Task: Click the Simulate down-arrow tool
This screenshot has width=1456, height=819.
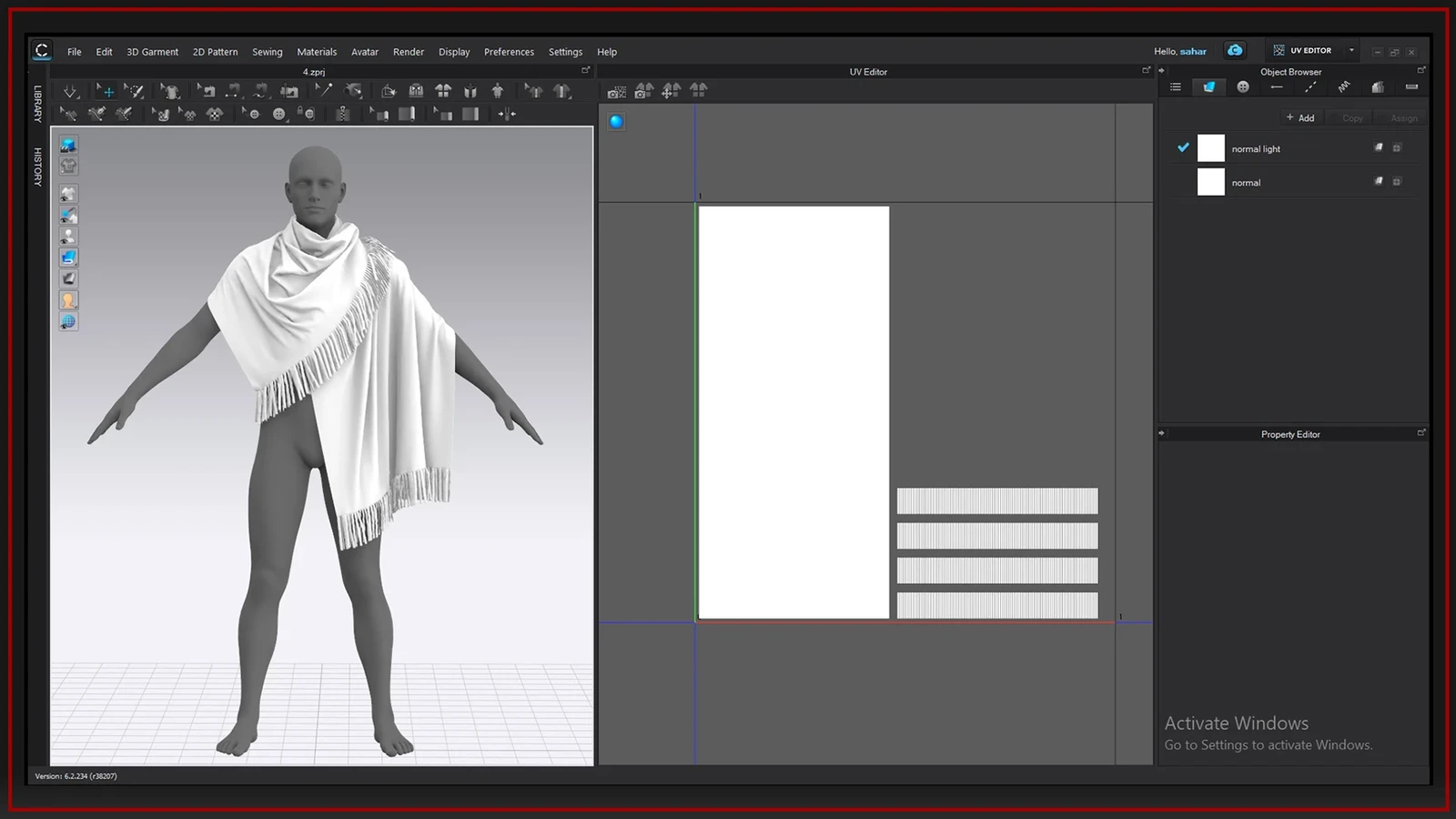Action: coord(70,91)
